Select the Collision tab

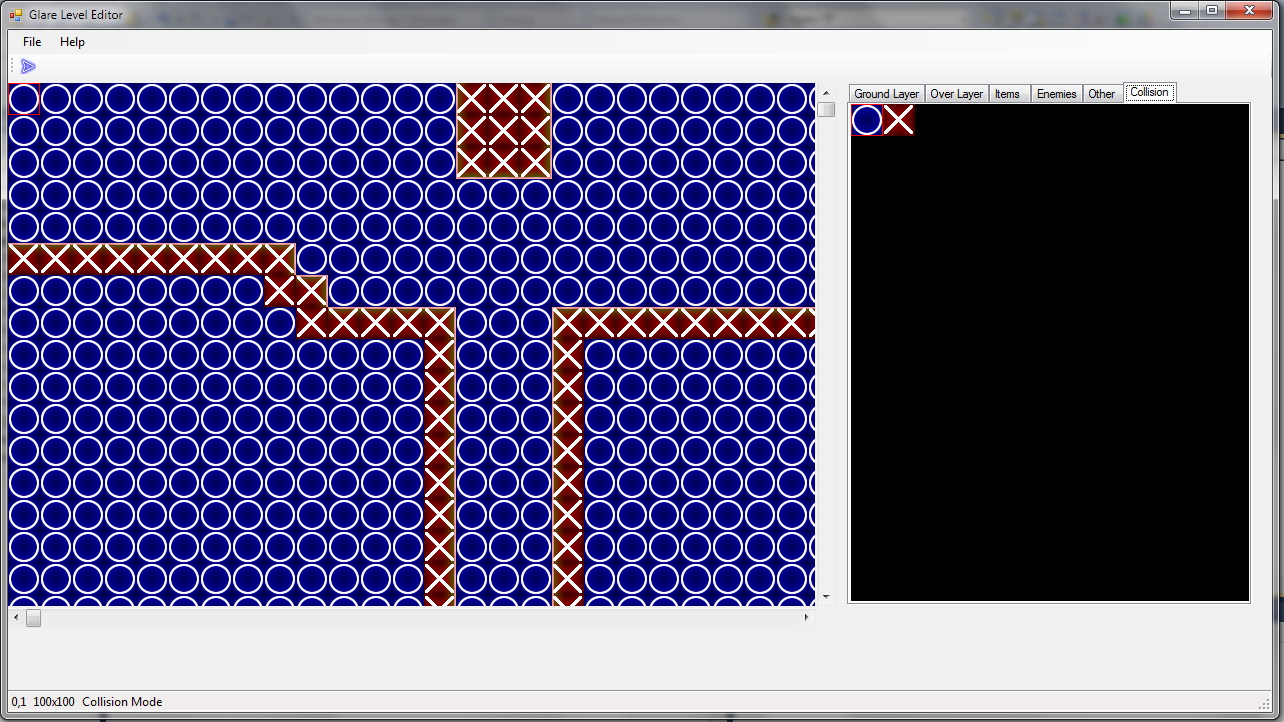pyautogui.click(x=1149, y=92)
